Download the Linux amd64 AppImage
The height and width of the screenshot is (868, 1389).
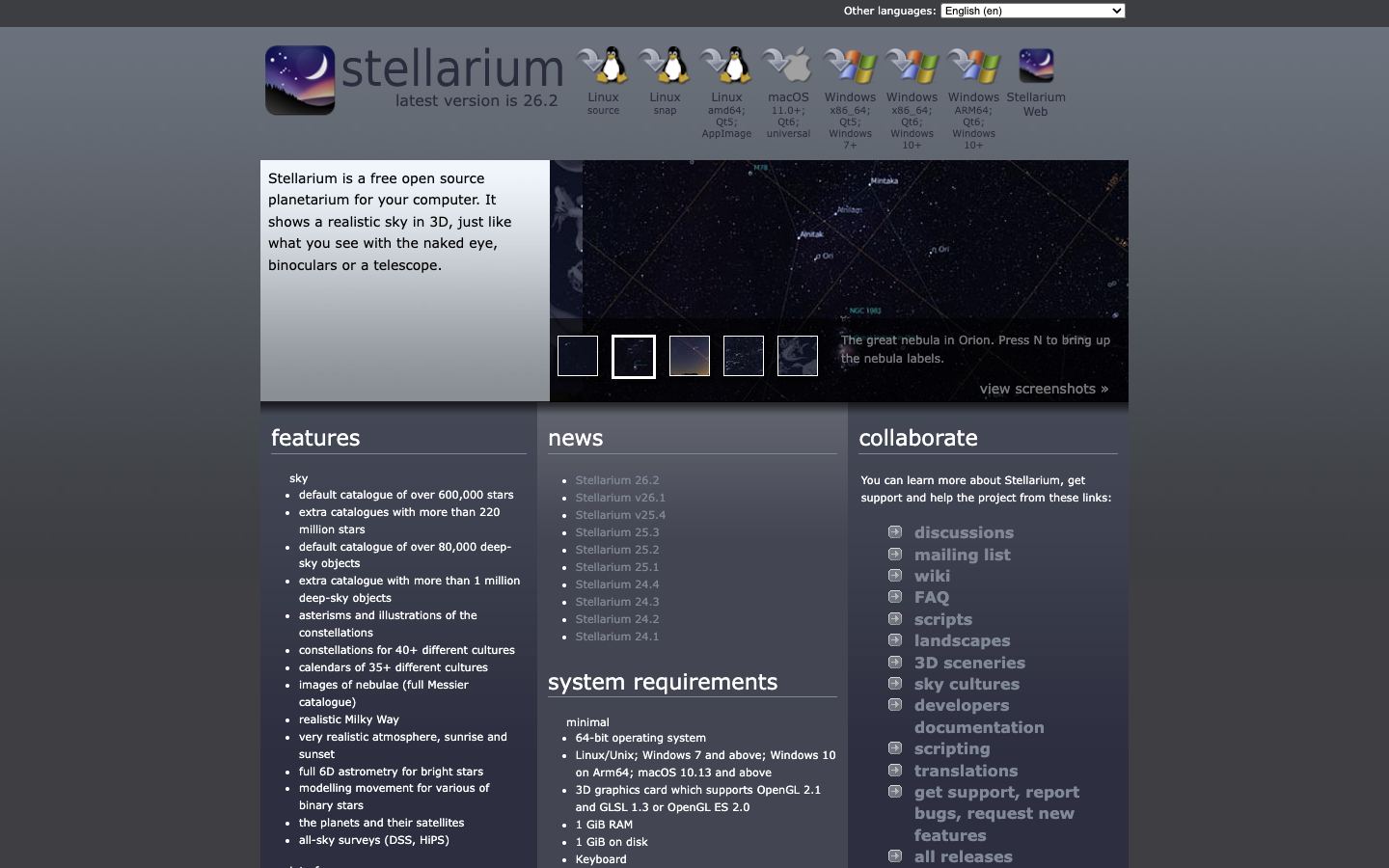(726, 93)
